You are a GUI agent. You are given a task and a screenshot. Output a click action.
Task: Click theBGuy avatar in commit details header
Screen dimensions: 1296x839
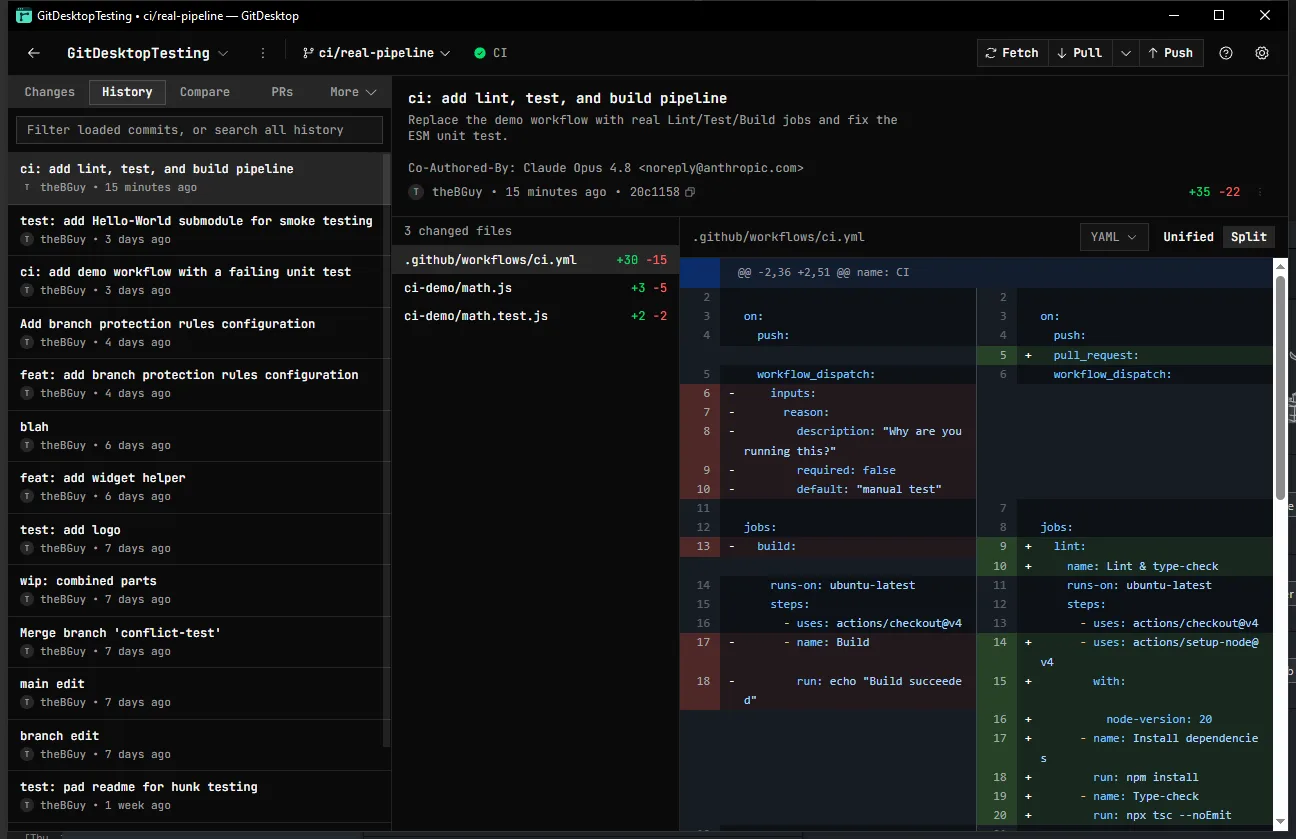pos(416,192)
